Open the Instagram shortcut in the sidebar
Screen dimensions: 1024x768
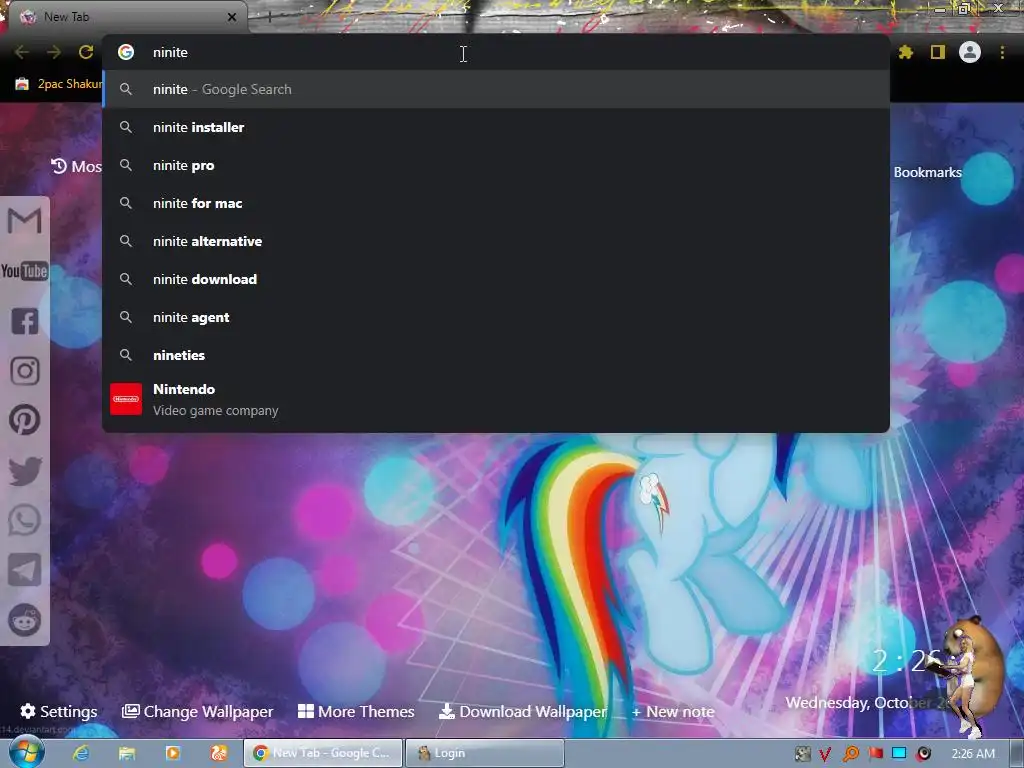[x=24, y=370]
